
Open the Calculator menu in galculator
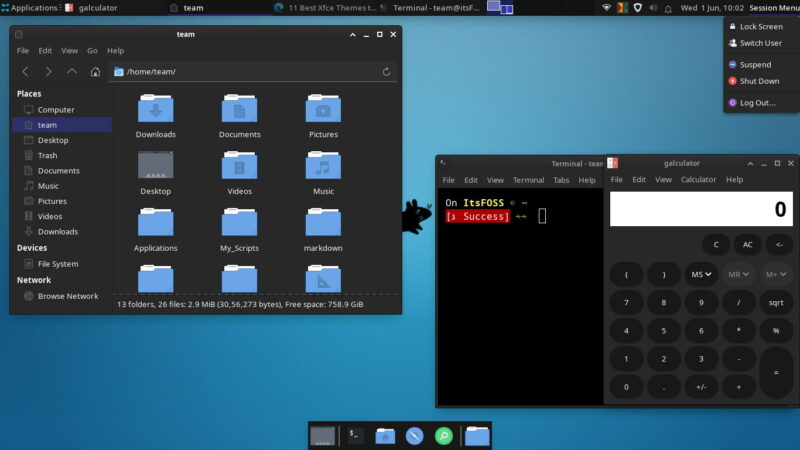(x=698, y=180)
